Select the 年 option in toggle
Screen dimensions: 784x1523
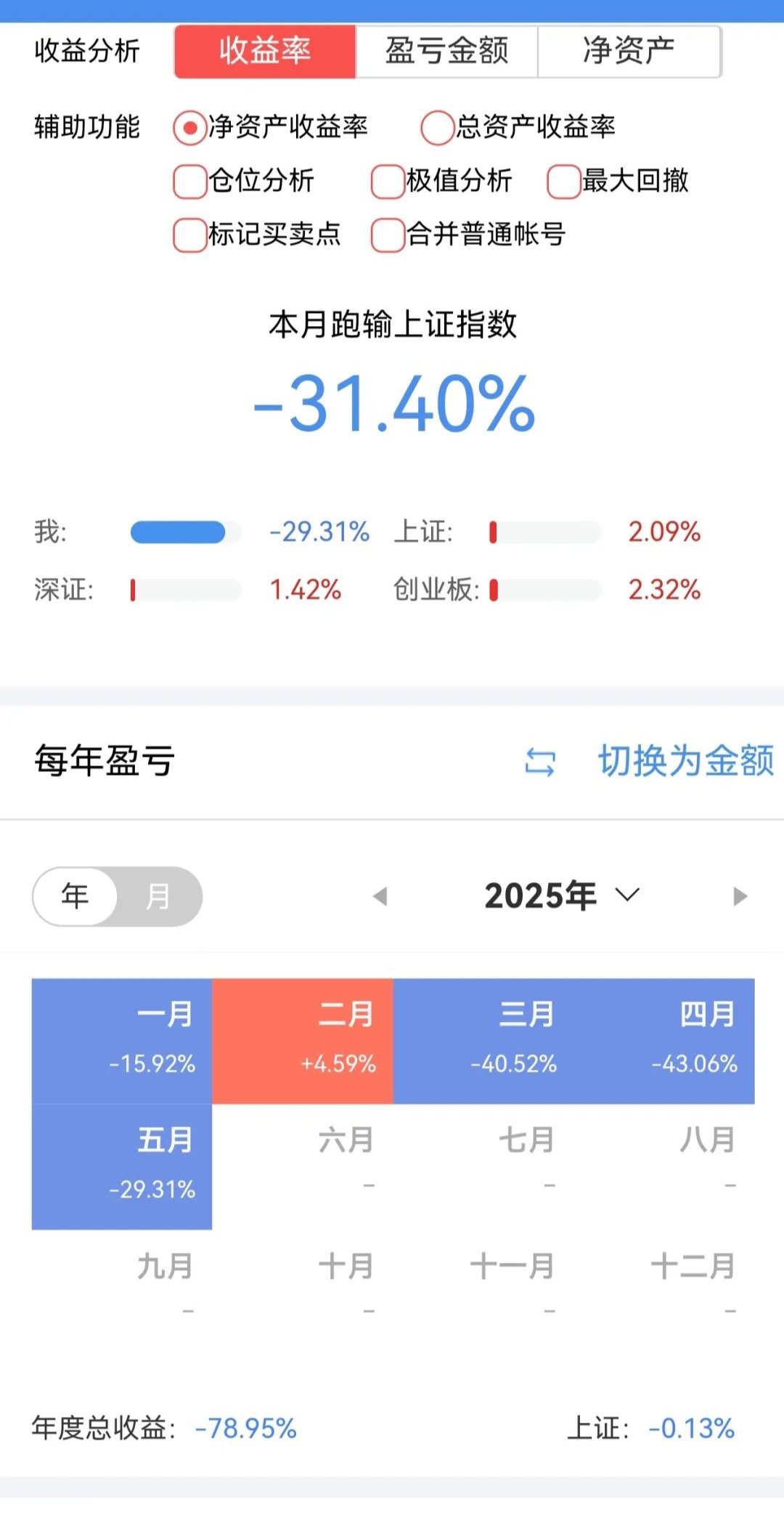pos(75,896)
